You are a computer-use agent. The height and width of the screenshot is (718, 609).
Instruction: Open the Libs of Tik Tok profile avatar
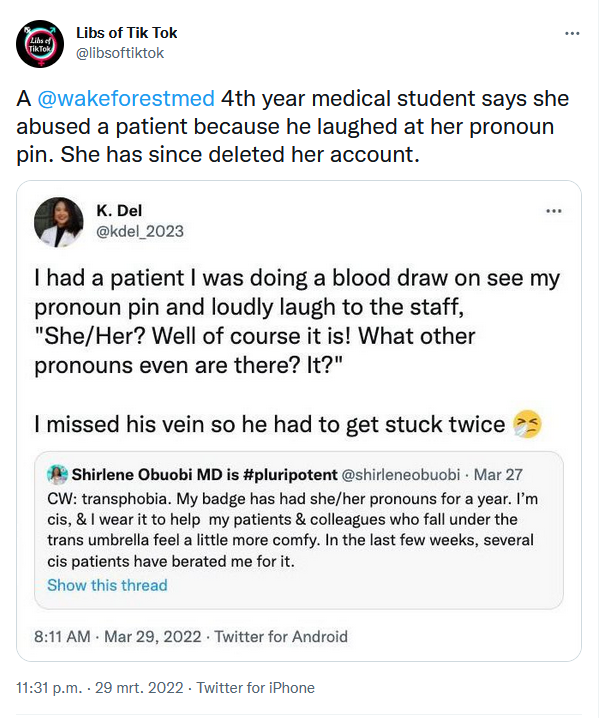tap(40, 44)
